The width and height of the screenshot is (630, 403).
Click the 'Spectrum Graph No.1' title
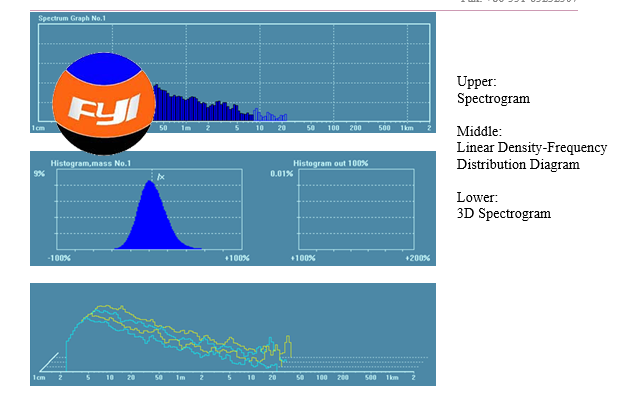point(72,18)
